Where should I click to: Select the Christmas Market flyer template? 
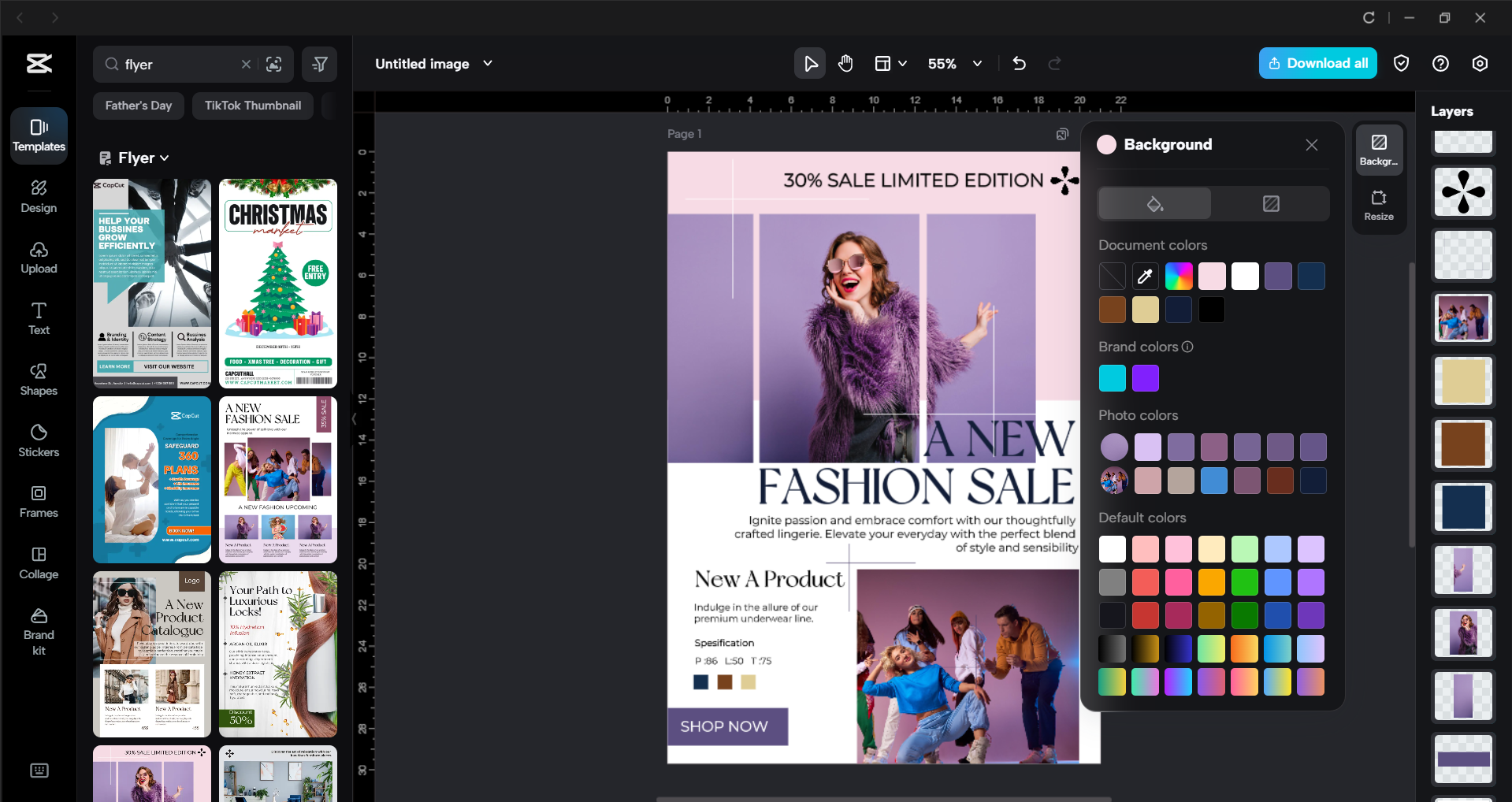[277, 284]
